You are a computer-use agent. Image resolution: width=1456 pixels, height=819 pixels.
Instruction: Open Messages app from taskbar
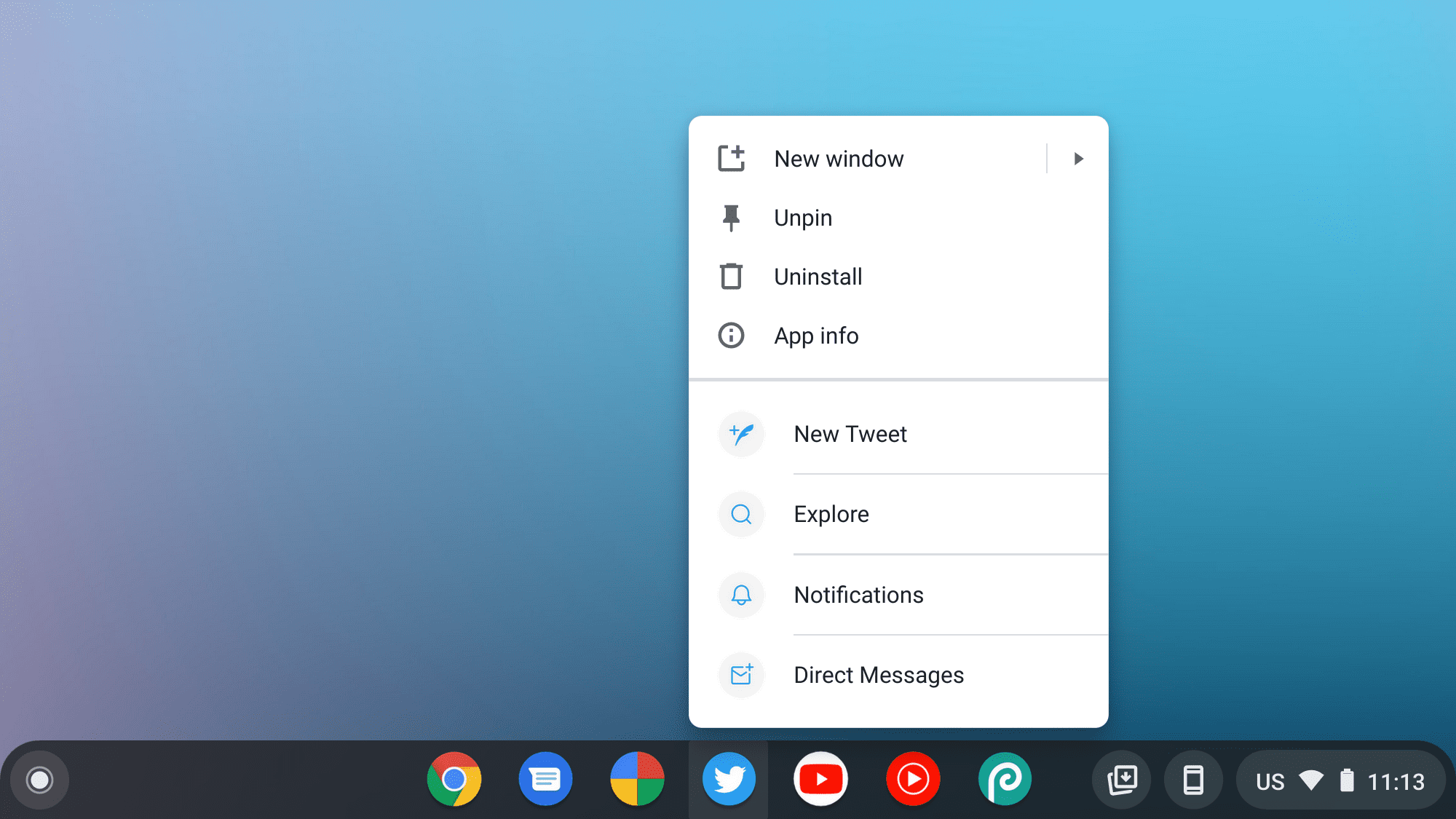click(545, 779)
